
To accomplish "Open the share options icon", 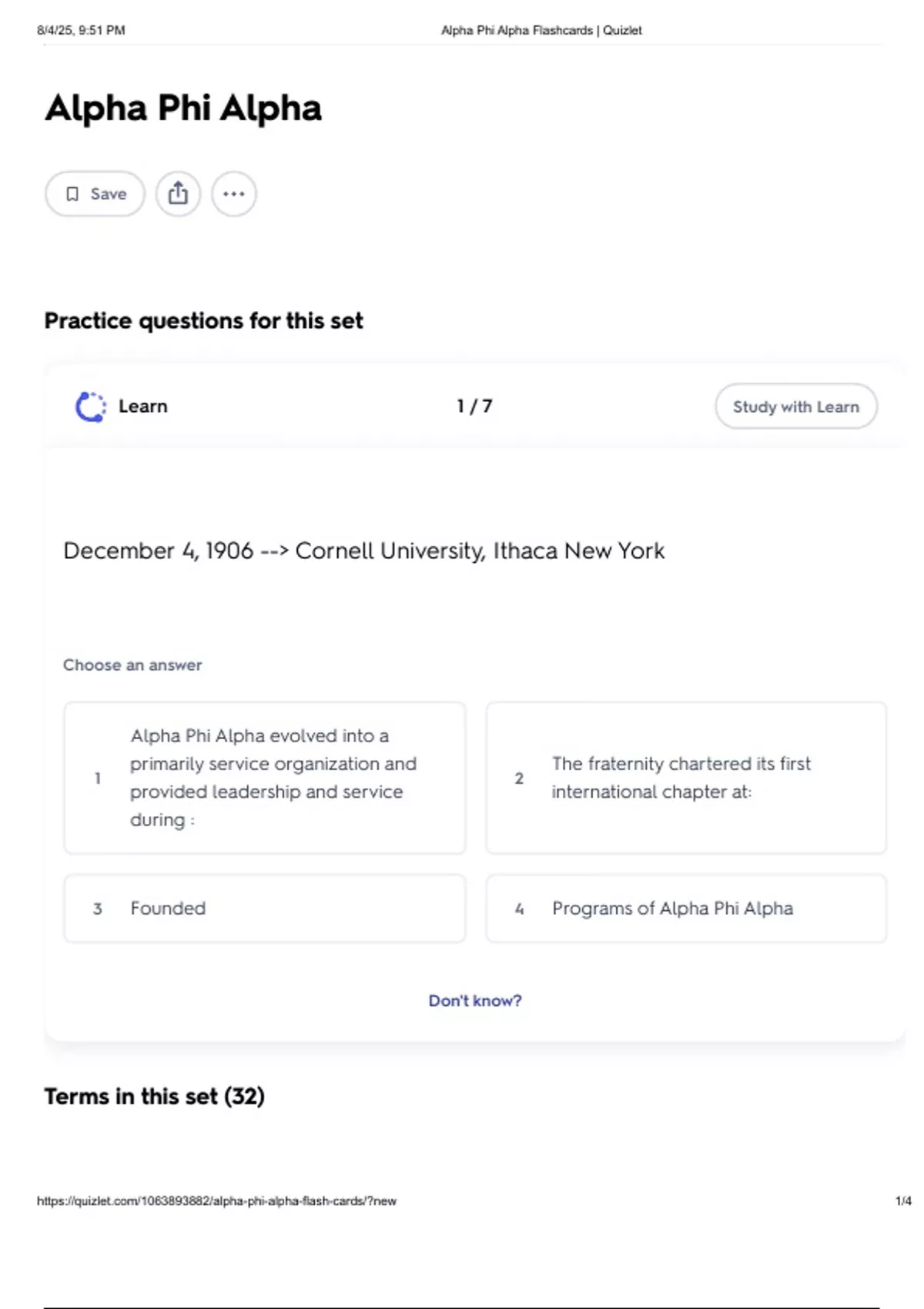I will (x=178, y=194).
